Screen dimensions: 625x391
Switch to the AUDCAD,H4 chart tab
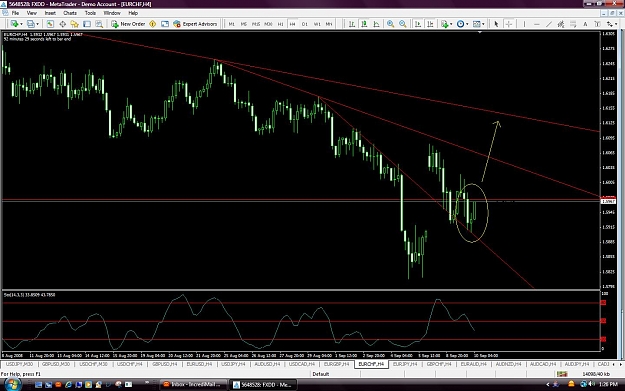[543, 364]
